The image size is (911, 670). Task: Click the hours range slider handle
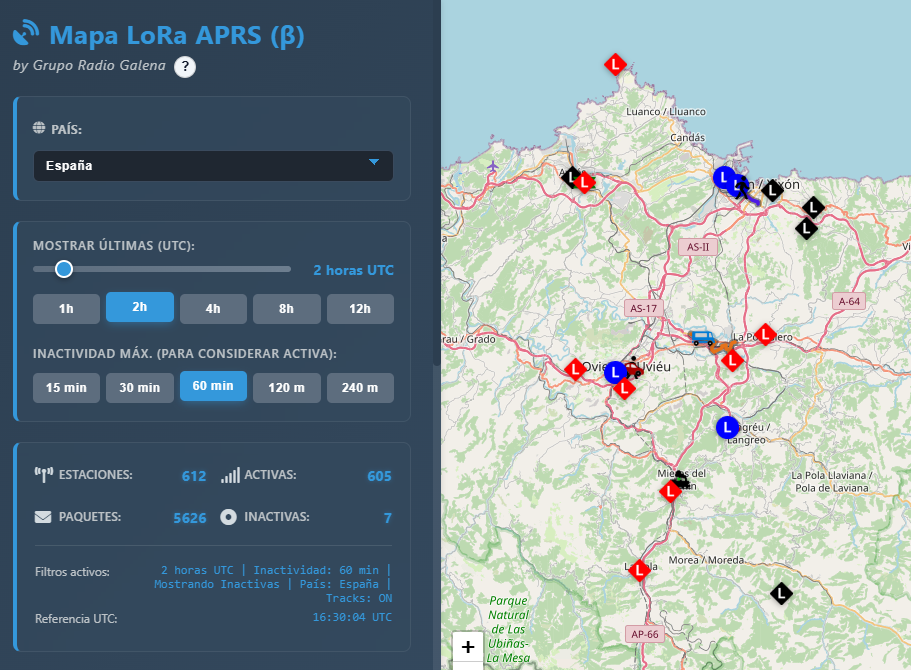(x=64, y=269)
